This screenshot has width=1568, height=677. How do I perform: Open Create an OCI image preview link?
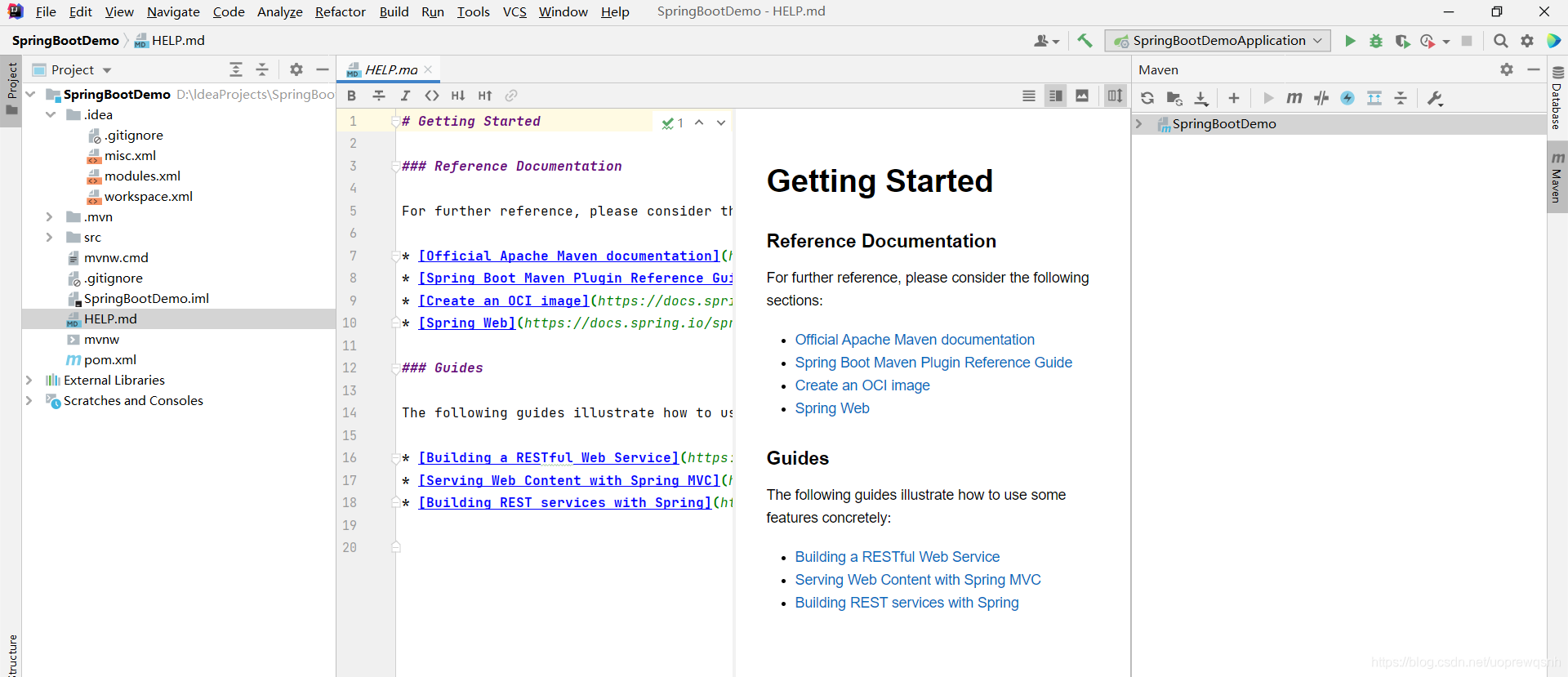click(862, 385)
